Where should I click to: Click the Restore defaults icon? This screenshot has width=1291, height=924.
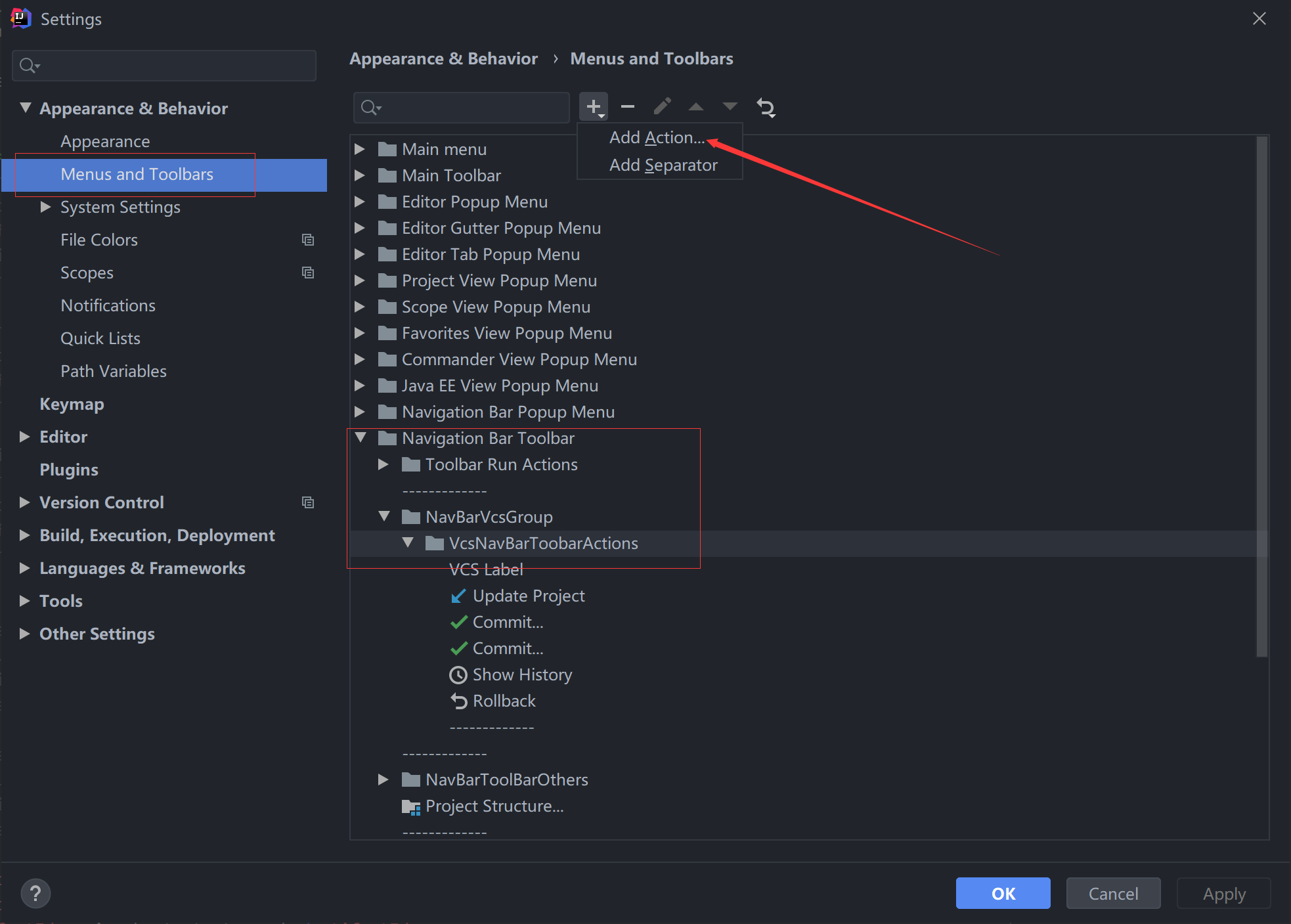766,107
